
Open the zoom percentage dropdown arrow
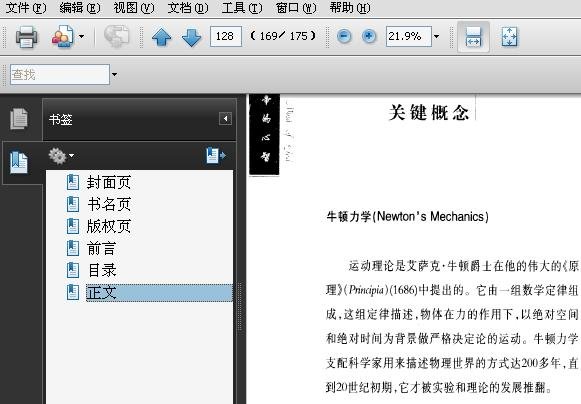(436, 36)
